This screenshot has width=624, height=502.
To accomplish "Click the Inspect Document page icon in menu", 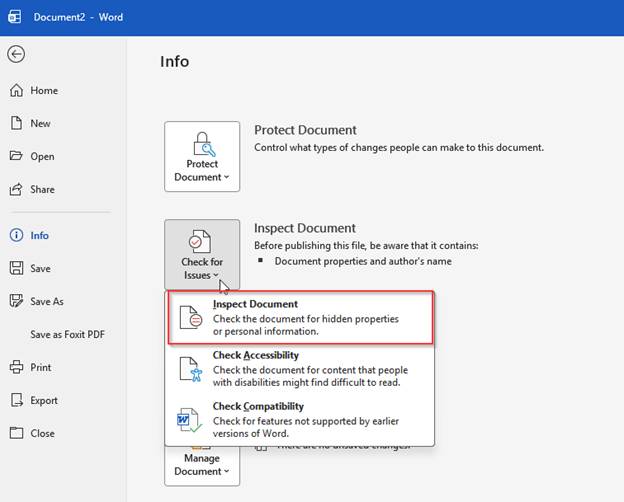I will click(191, 317).
